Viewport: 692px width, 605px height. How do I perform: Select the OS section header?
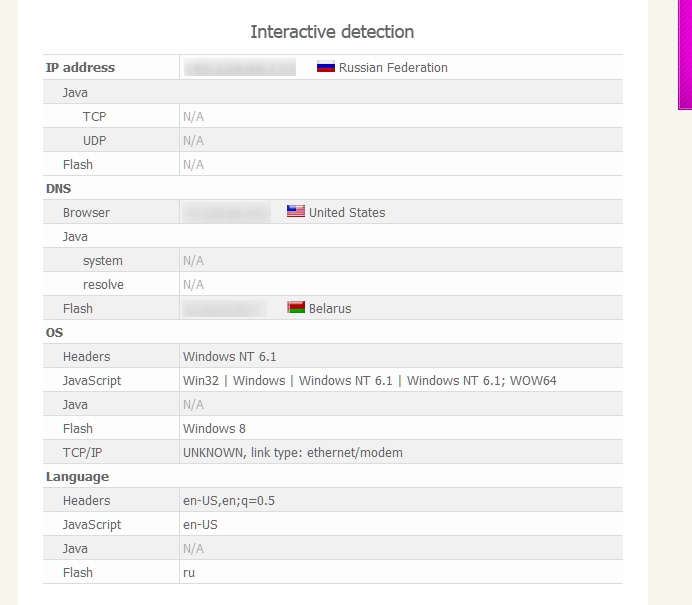[x=54, y=332]
